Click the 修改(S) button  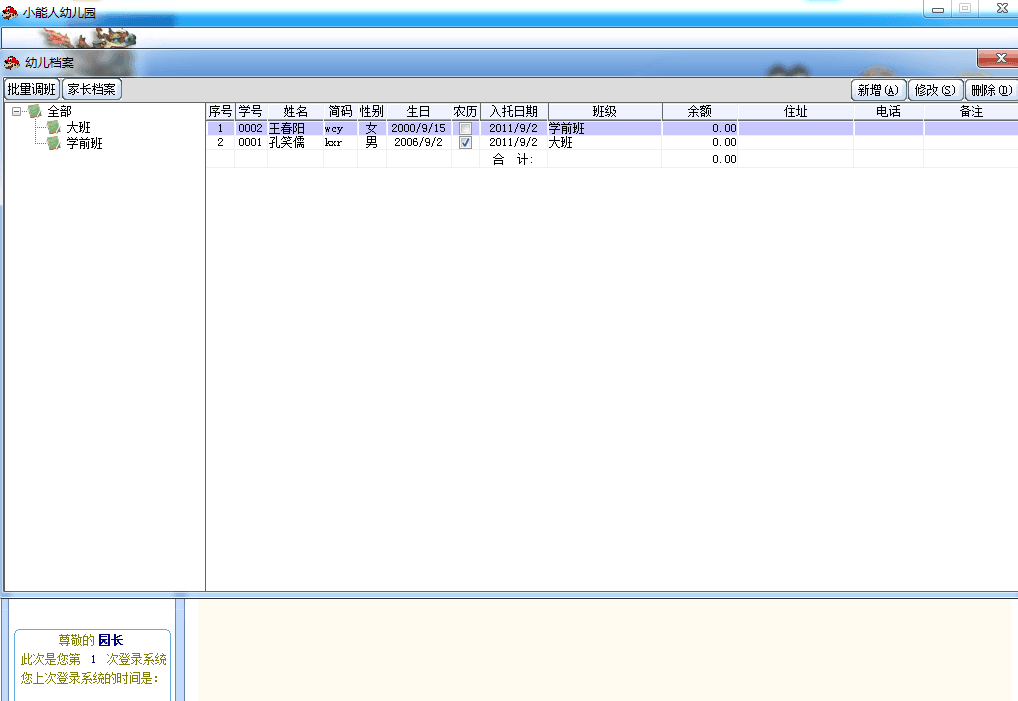(935, 90)
